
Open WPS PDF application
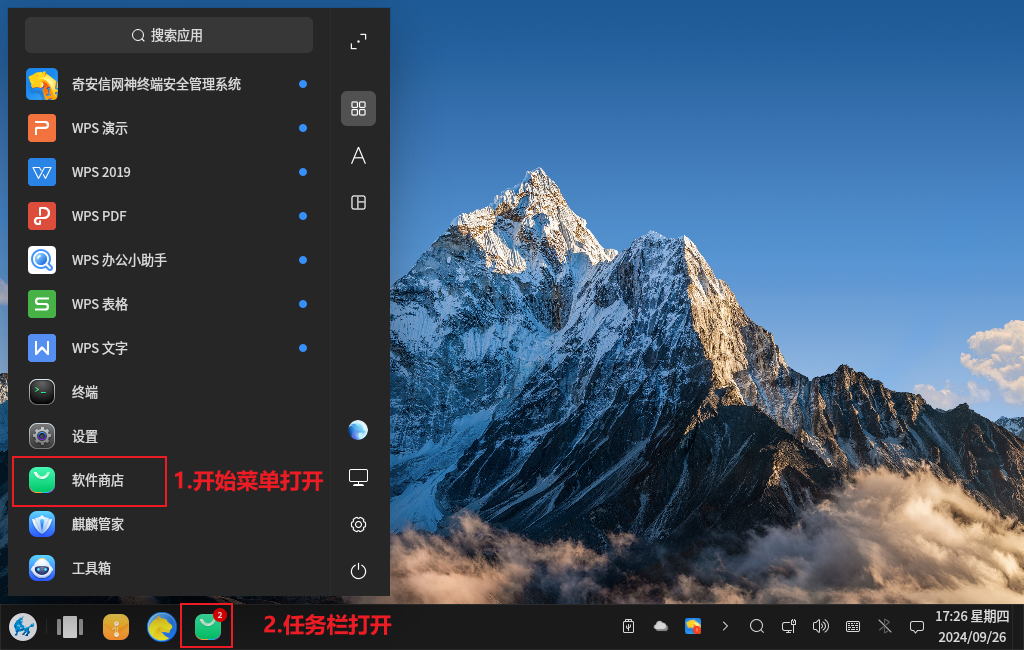tap(99, 216)
